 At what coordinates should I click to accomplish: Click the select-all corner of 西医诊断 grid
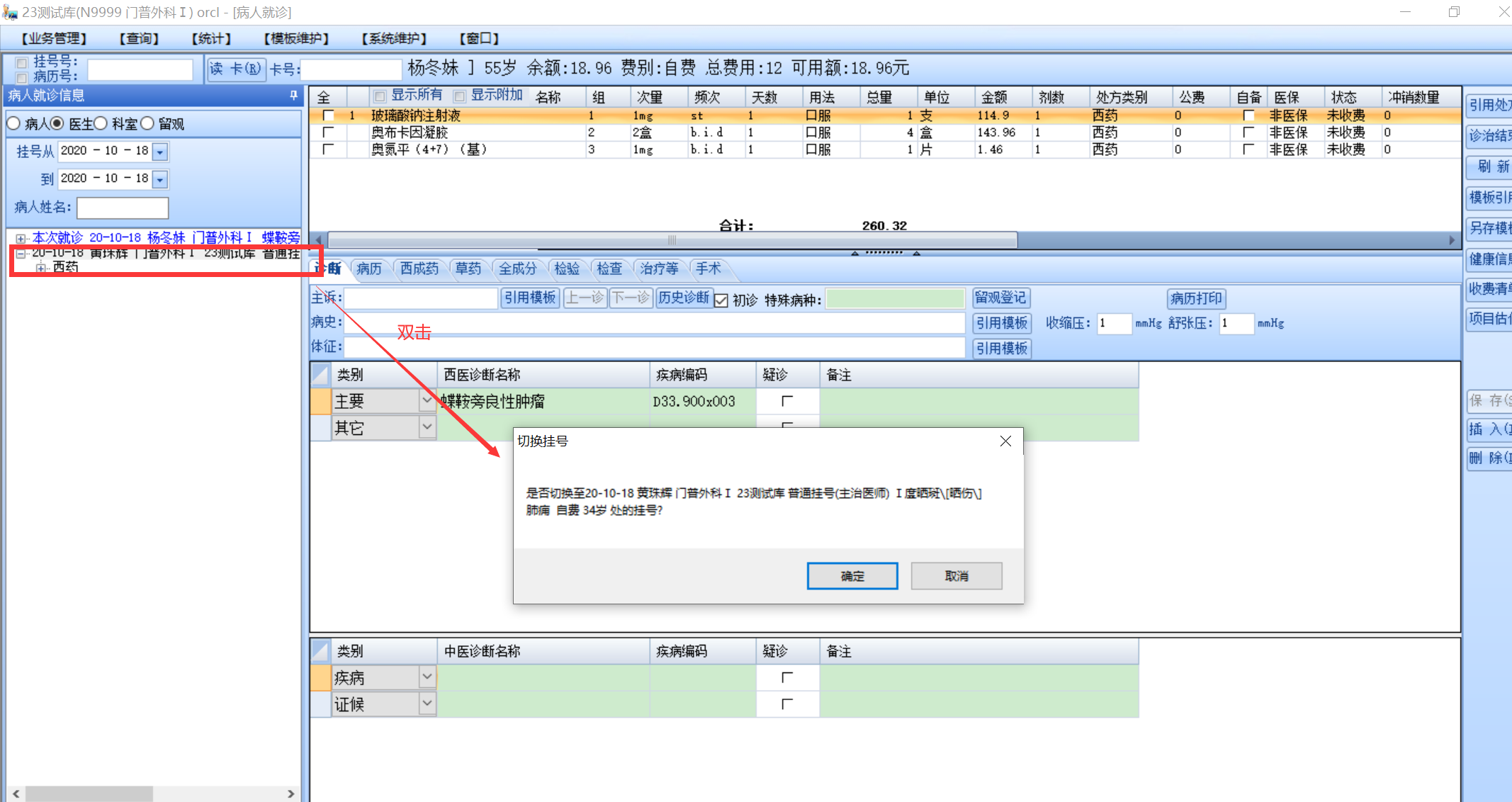(320, 374)
